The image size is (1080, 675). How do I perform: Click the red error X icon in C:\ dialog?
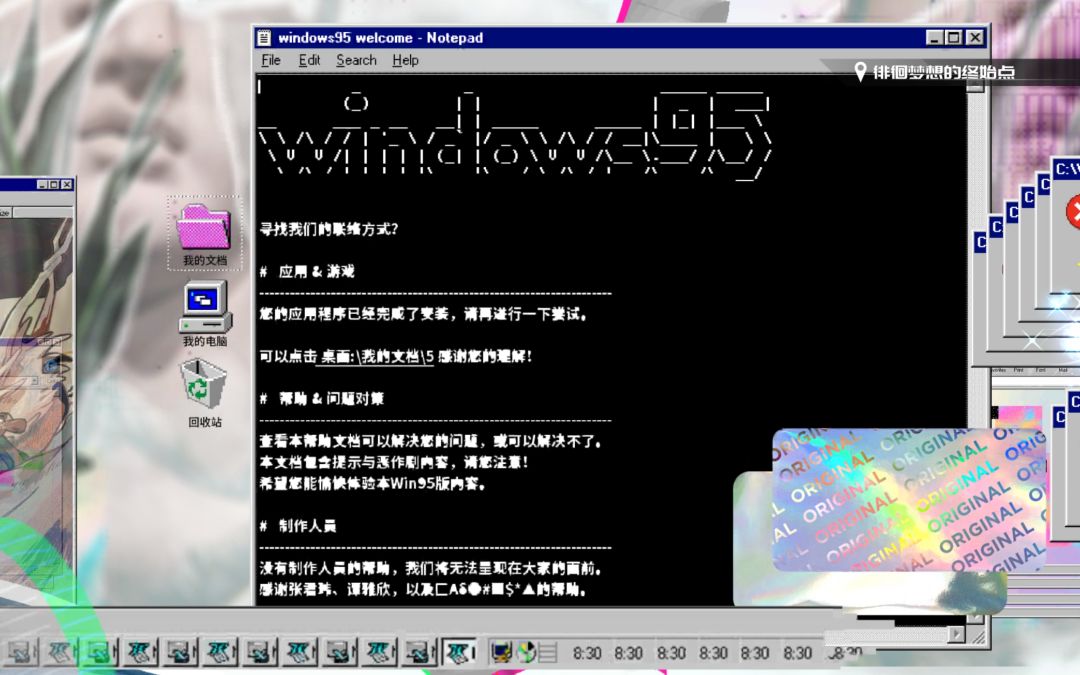[x=1073, y=211]
